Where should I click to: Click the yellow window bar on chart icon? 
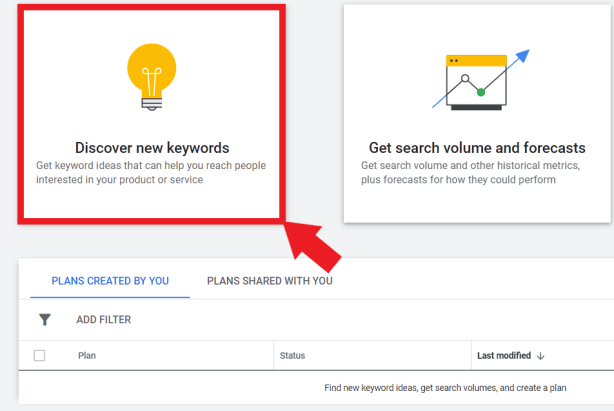(476, 61)
